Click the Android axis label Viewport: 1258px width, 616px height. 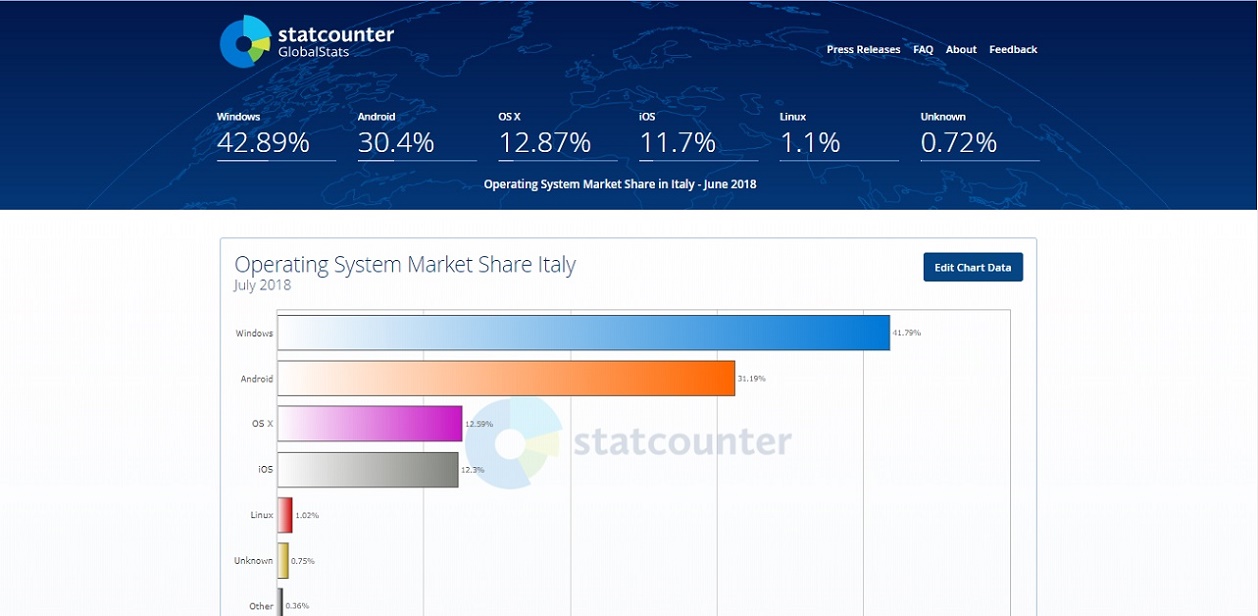point(257,379)
